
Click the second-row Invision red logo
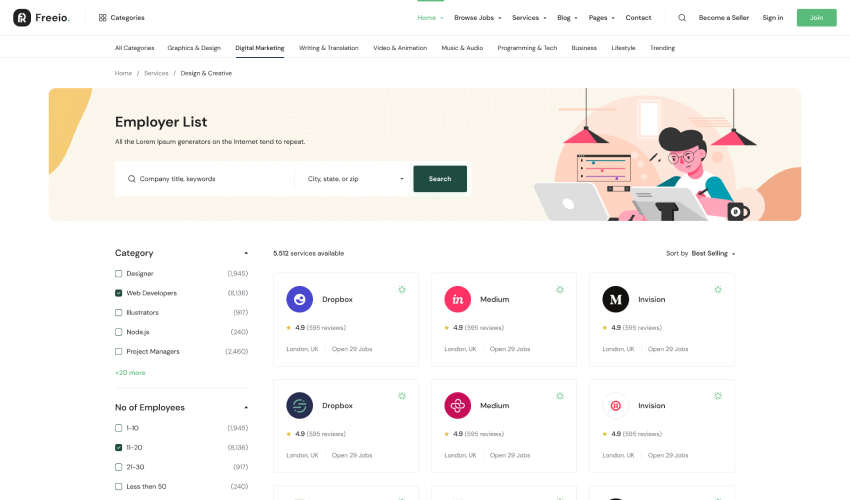[616, 405]
